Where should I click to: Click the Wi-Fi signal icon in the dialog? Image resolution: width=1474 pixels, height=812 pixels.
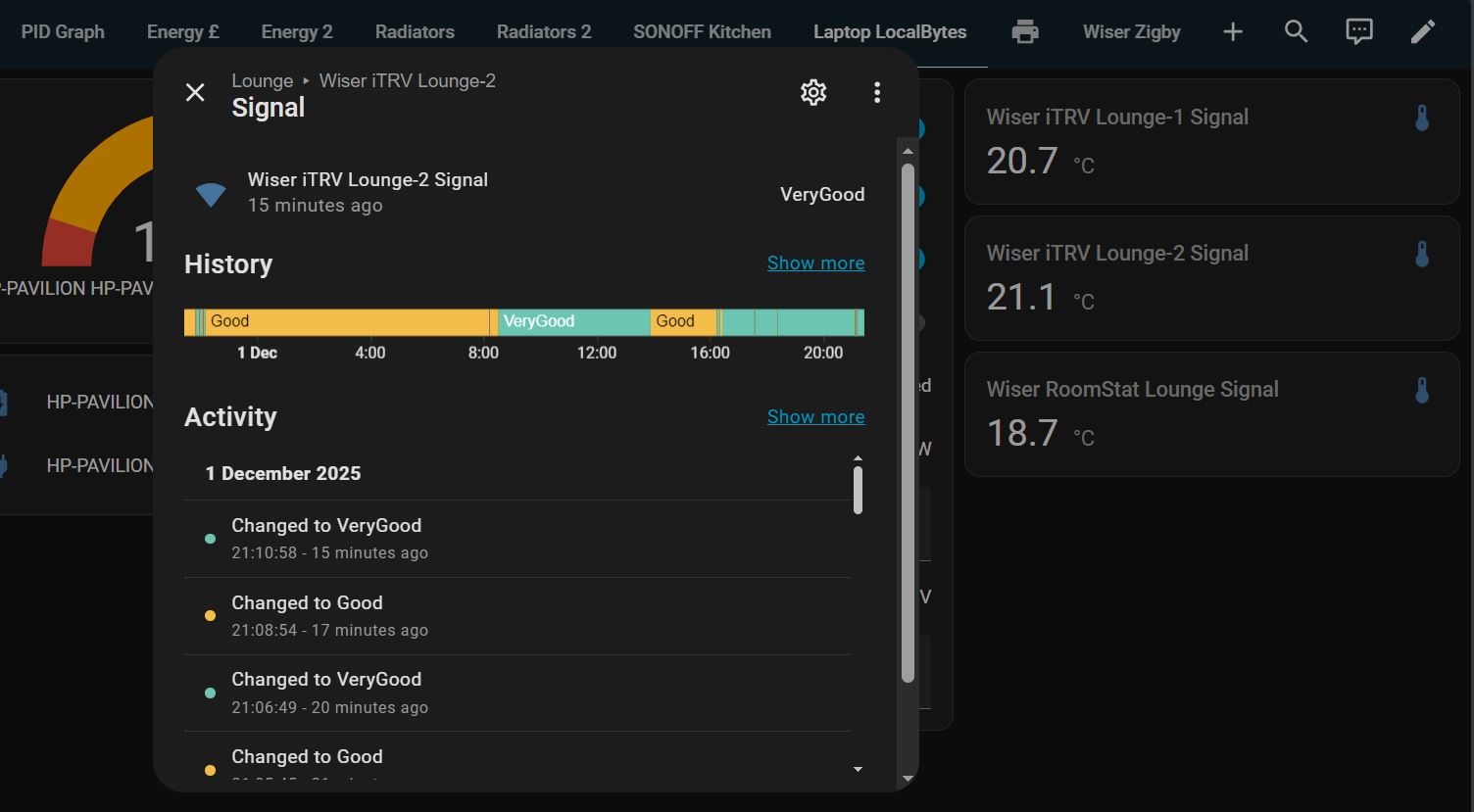click(211, 194)
